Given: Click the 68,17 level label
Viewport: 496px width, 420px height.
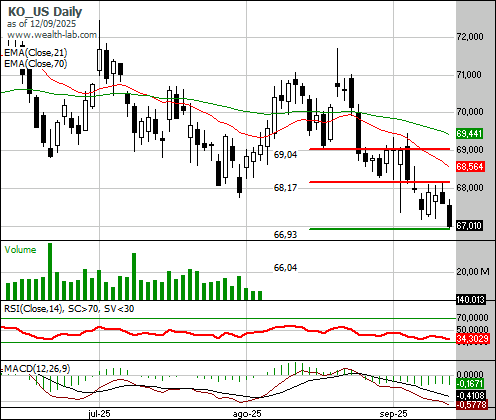Looking at the screenshot, I should (x=285, y=188).
